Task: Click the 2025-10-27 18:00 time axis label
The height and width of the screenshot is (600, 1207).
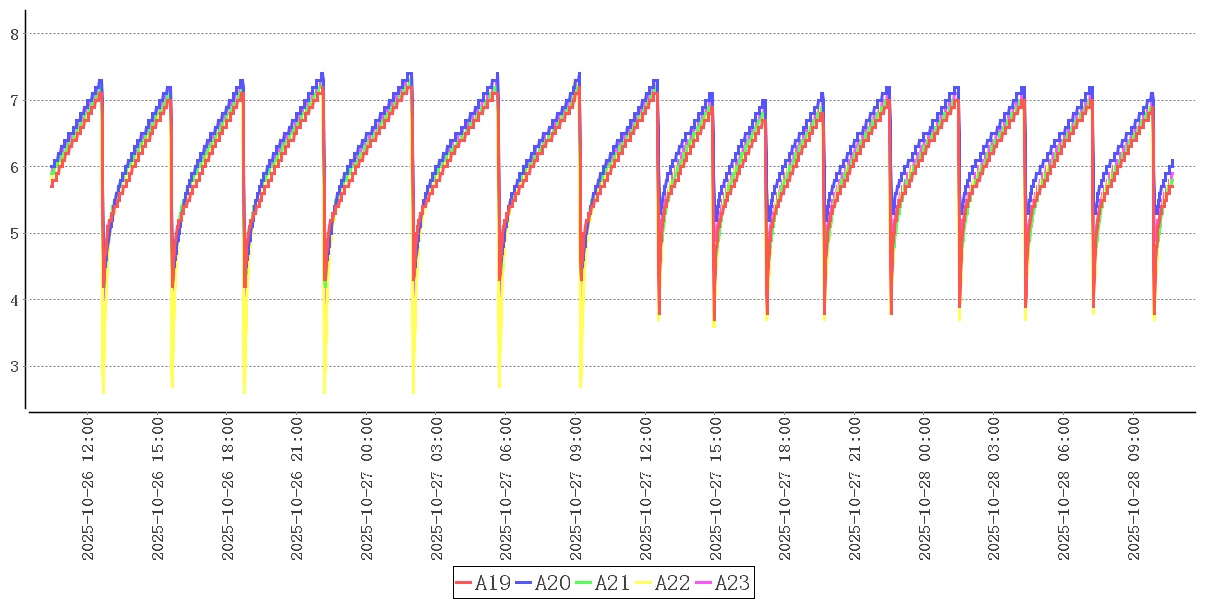Action: (785, 488)
